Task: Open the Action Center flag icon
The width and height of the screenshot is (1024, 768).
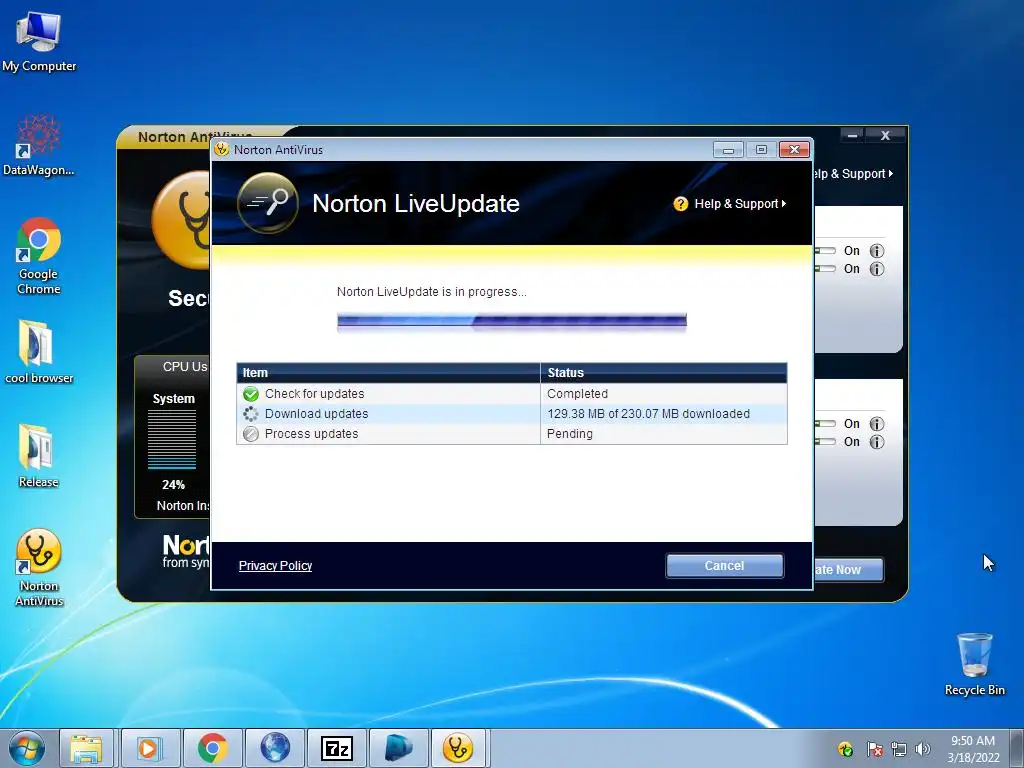Action: [x=874, y=749]
